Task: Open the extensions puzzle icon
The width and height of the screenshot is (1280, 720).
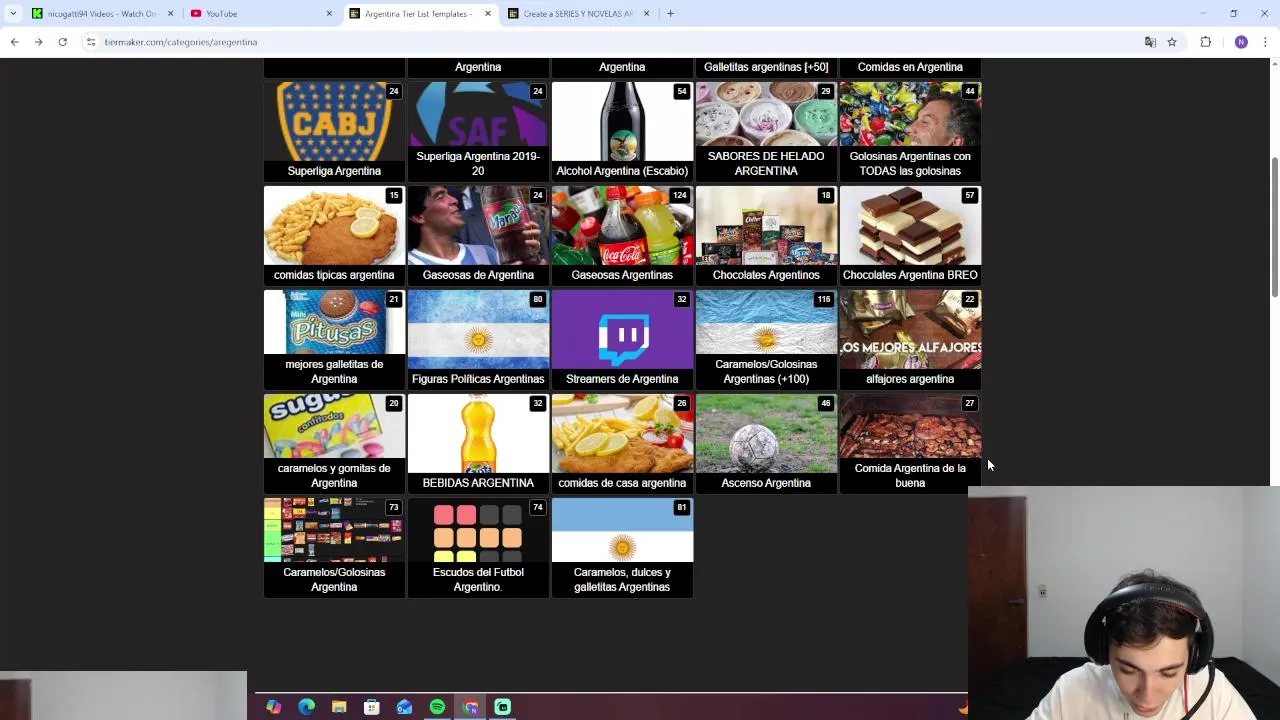Action: 1205,42
